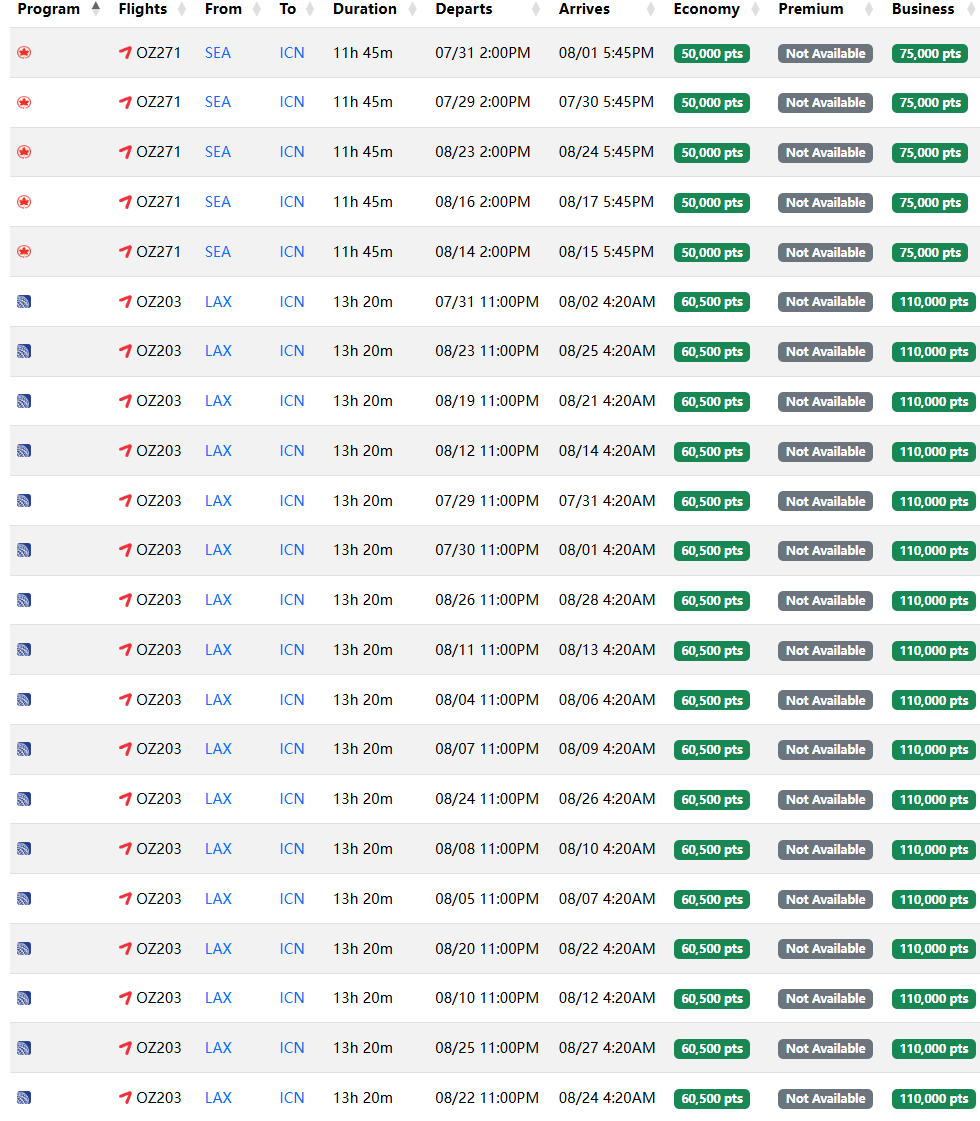This screenshot has height=1121, width=980.
Task: Sort by Flights using its header arrows
Action: click(x=182, y=9)
